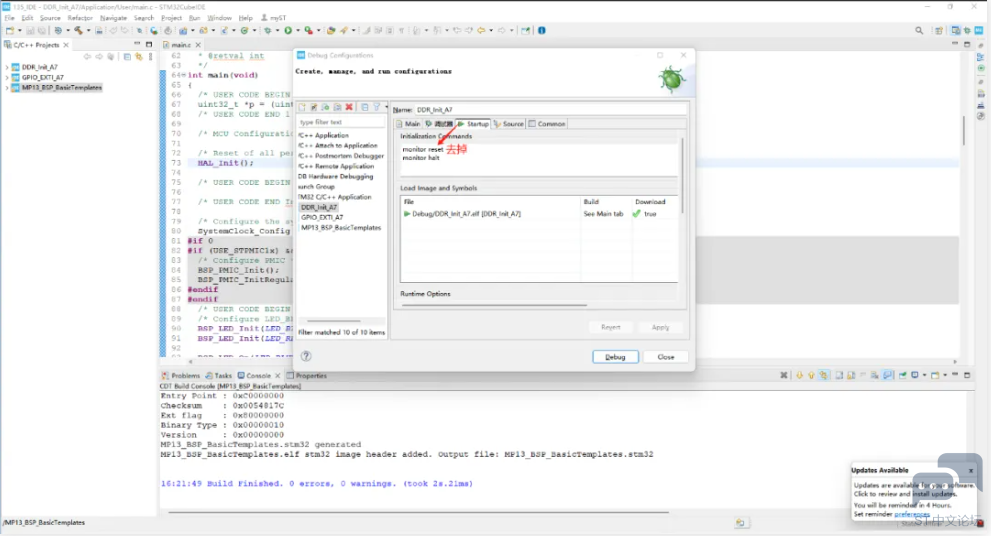
Task: Expand the GPIO_EXTI_A7 project node
Action: coord(7,77)
